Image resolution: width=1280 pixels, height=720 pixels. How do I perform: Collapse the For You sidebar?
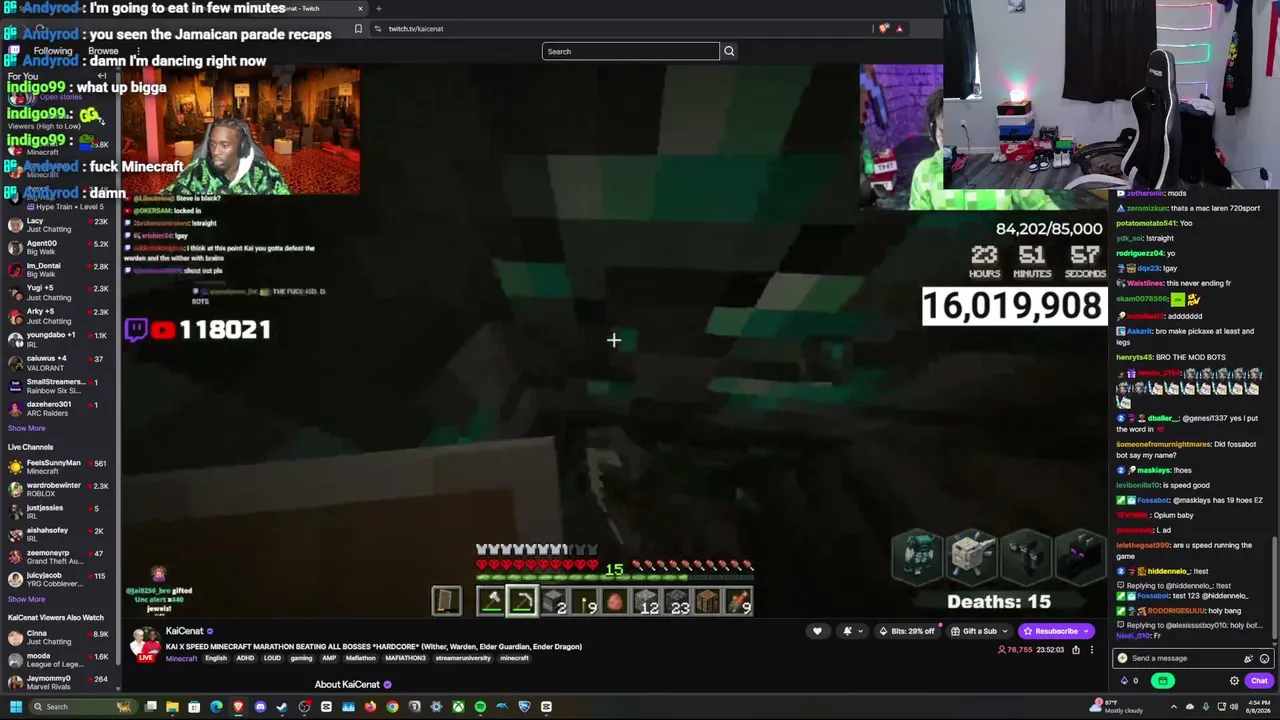(102, 76)
